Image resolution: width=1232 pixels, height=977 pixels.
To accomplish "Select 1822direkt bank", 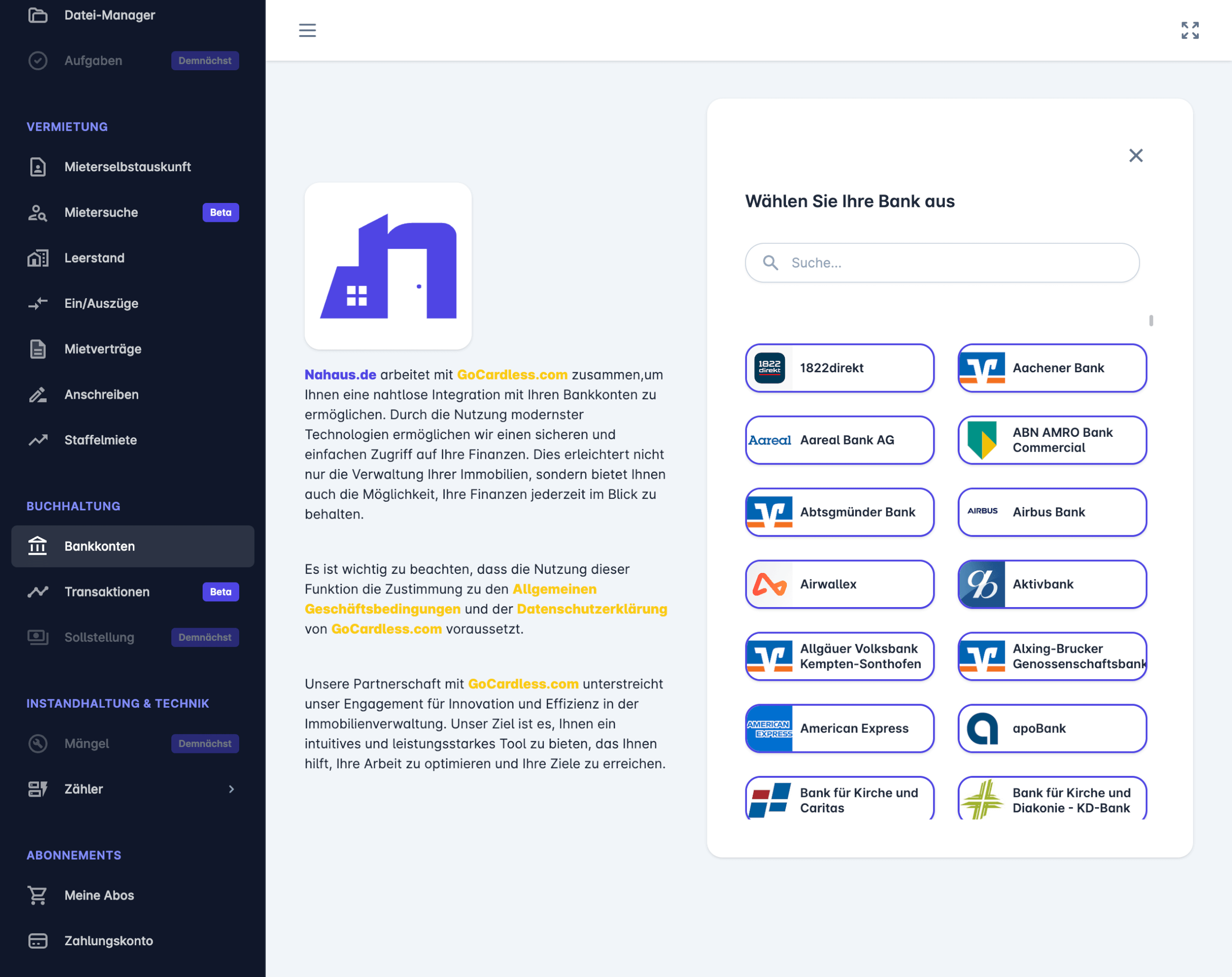I will click(x=839, y=368).
